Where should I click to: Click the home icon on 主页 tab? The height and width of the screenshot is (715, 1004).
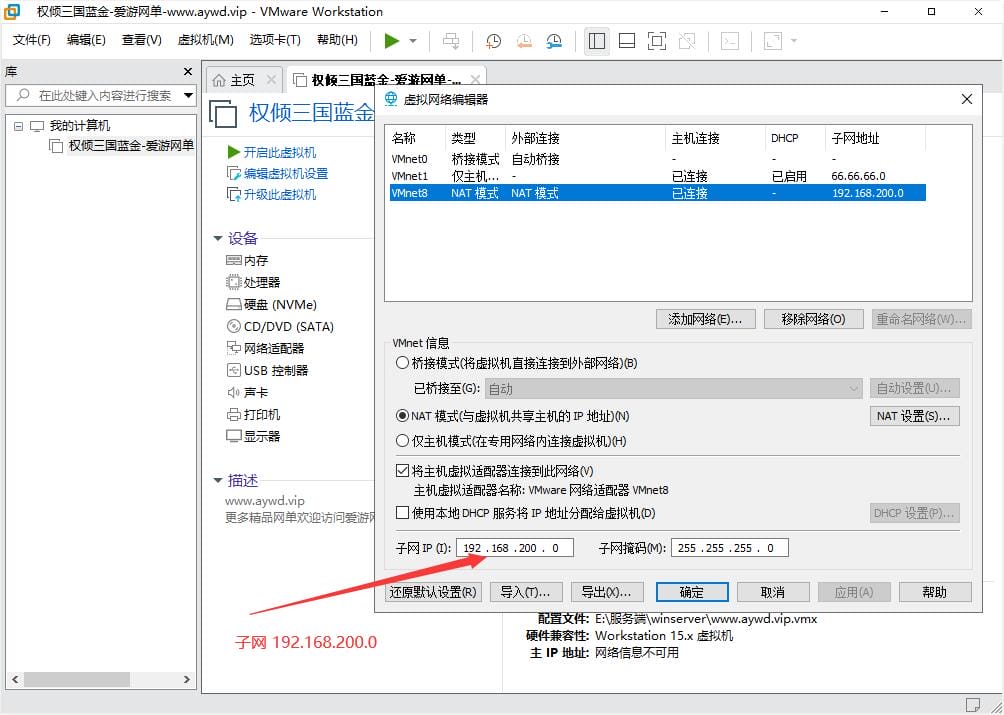click(x=219, y=80)
